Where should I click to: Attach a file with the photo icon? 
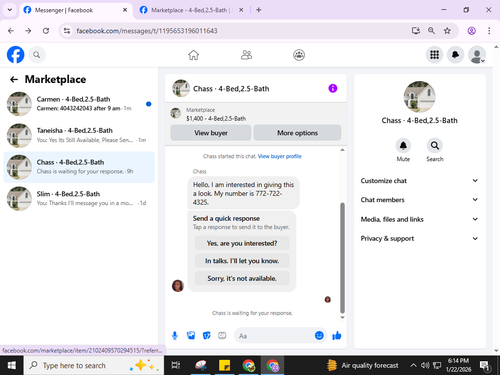tap(191, 335)
